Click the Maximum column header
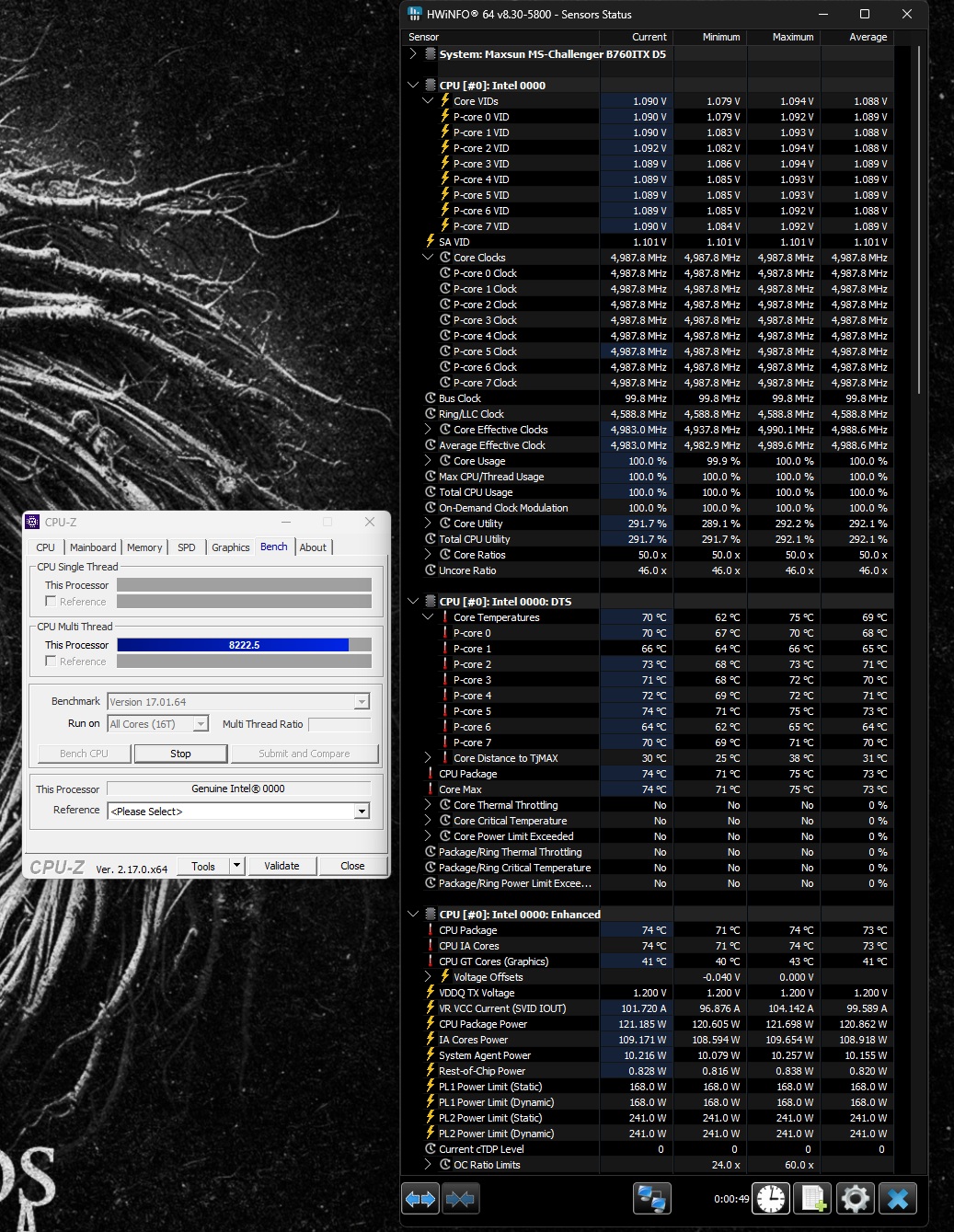954x1232 pixels. click(783, 37)
